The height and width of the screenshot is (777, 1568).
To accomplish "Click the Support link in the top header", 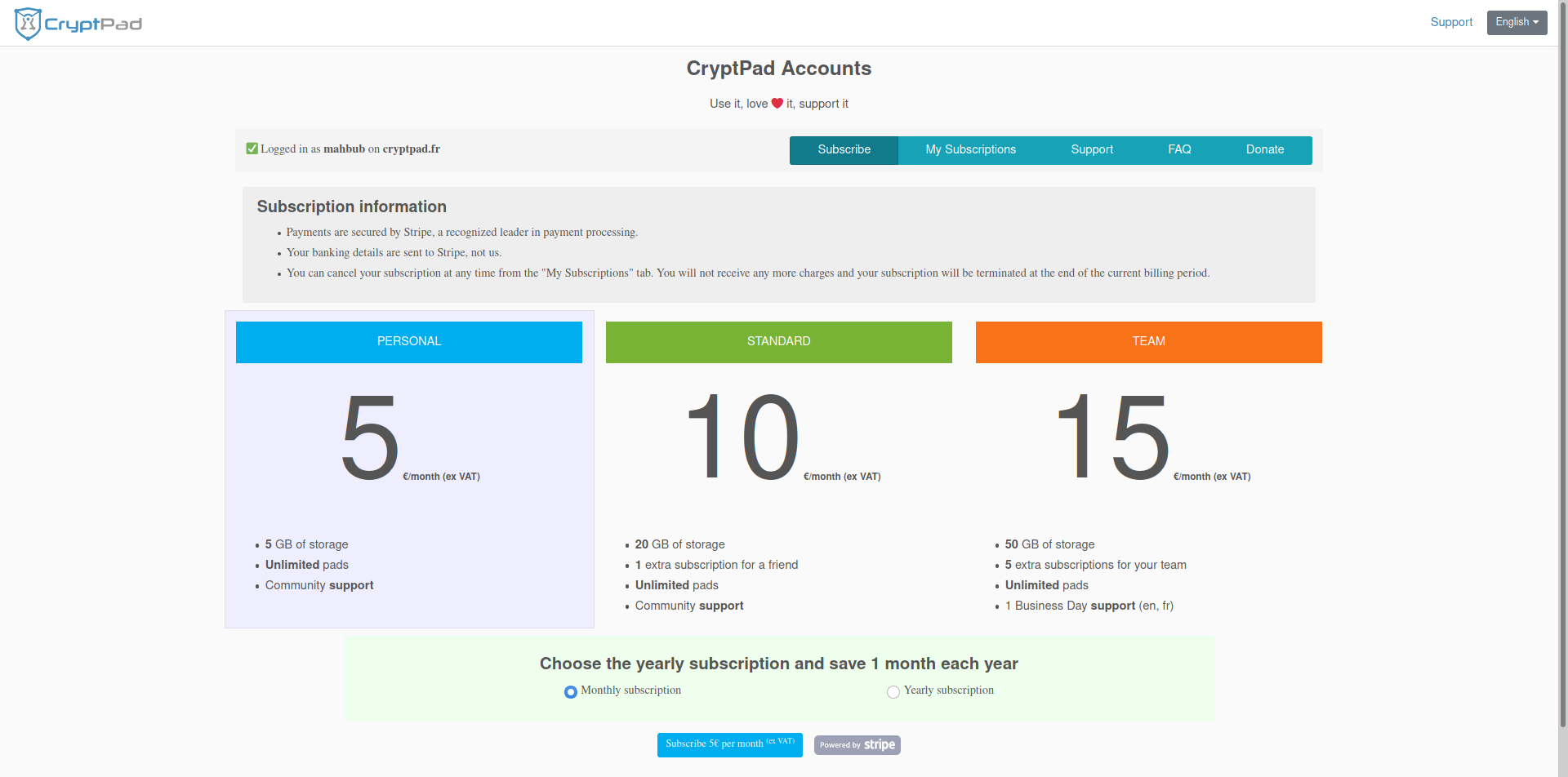I will click(1451, 22).
